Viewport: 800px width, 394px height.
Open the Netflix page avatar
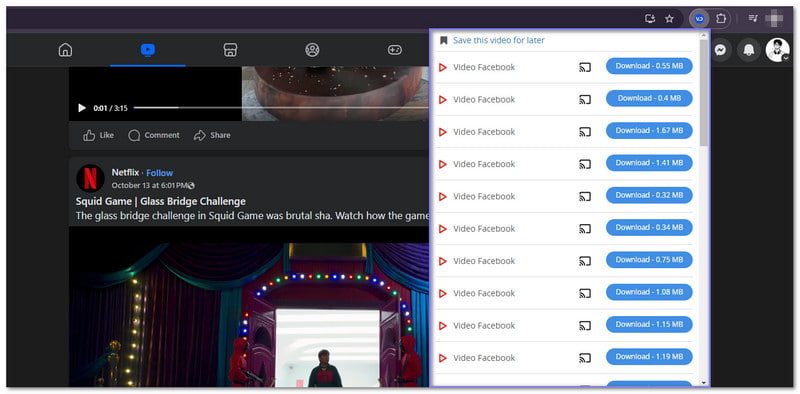click(x=90, y=178)
